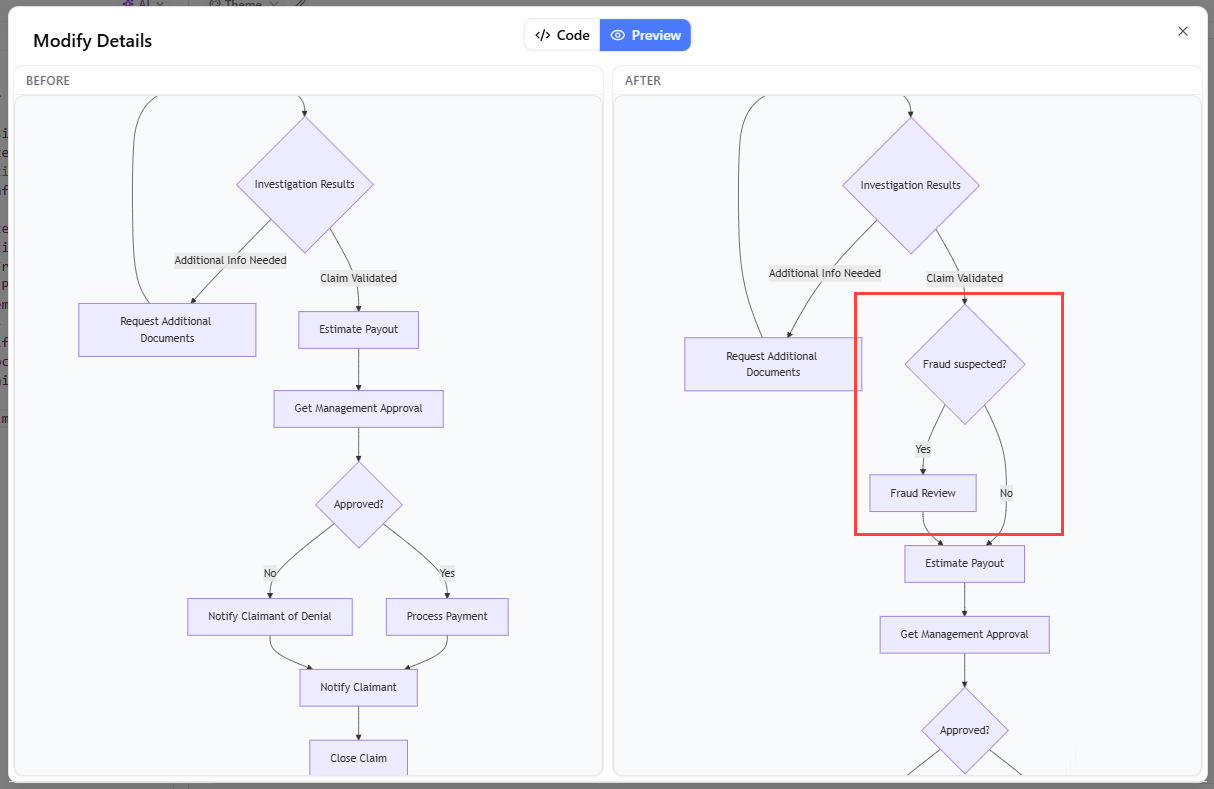
Task: Click the Notify Claimant of Denial node
Action: tap(269, 616)
